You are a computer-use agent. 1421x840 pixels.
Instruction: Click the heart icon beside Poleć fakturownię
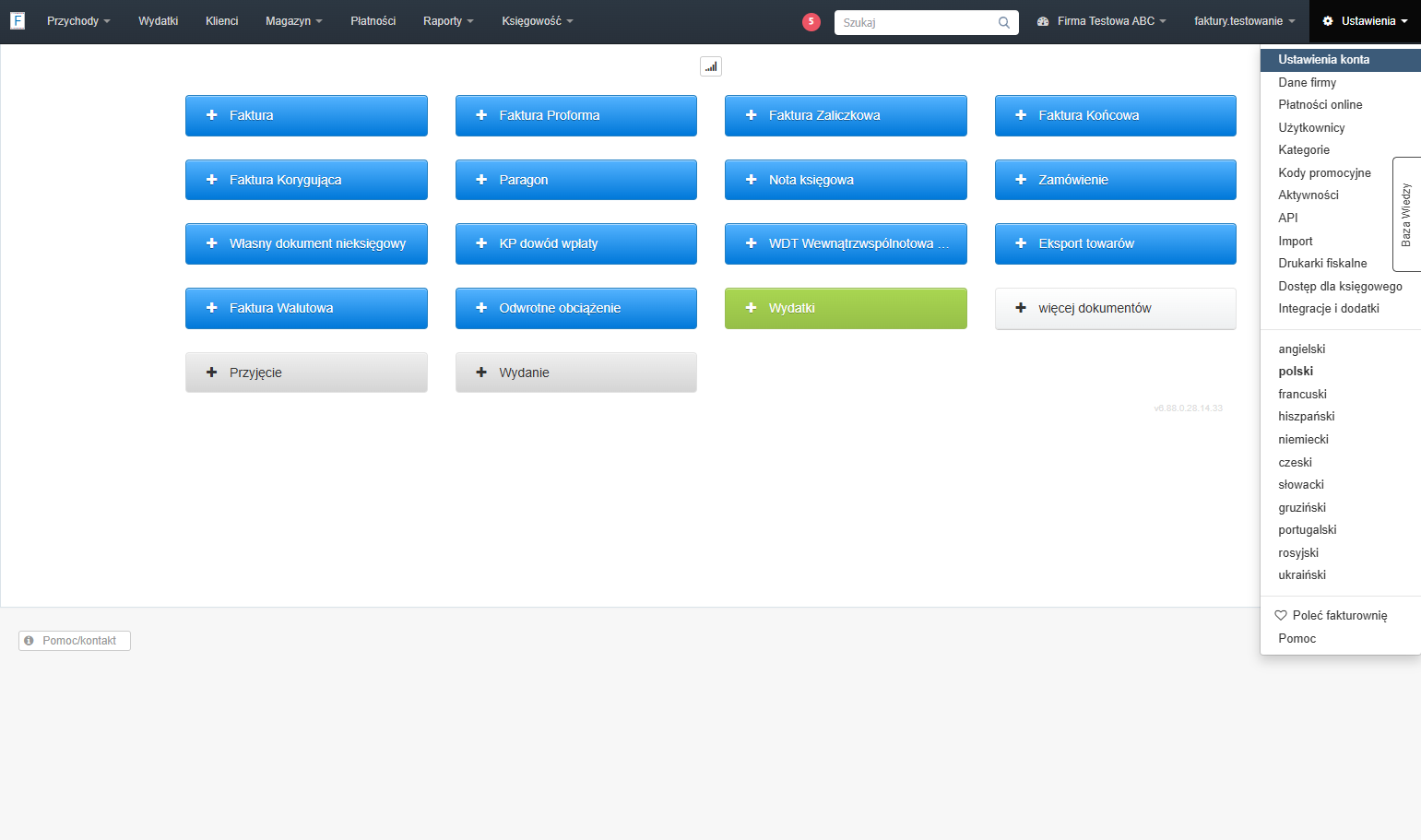[x=1281, y=615]
